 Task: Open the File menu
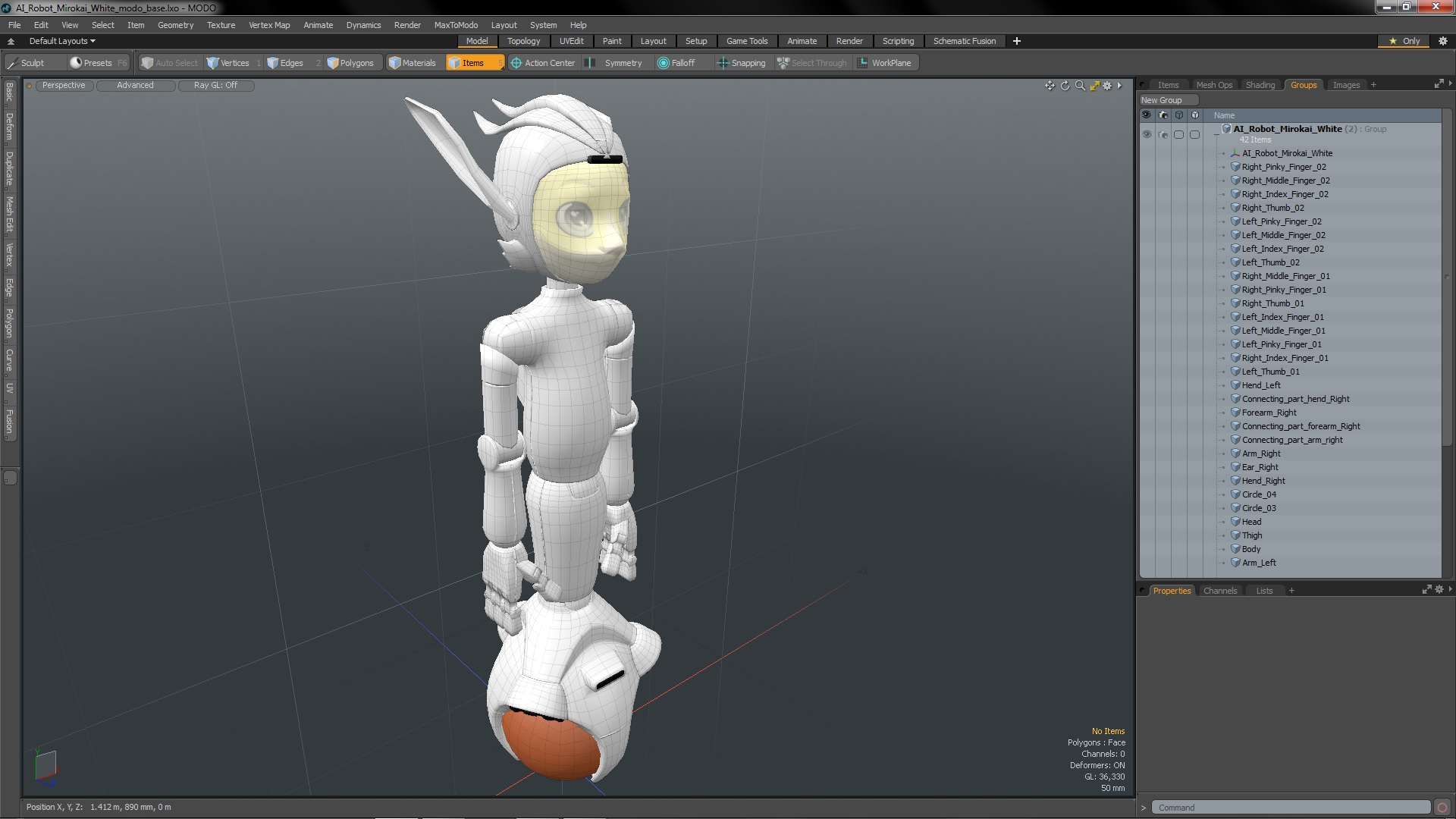pos(14,25)
